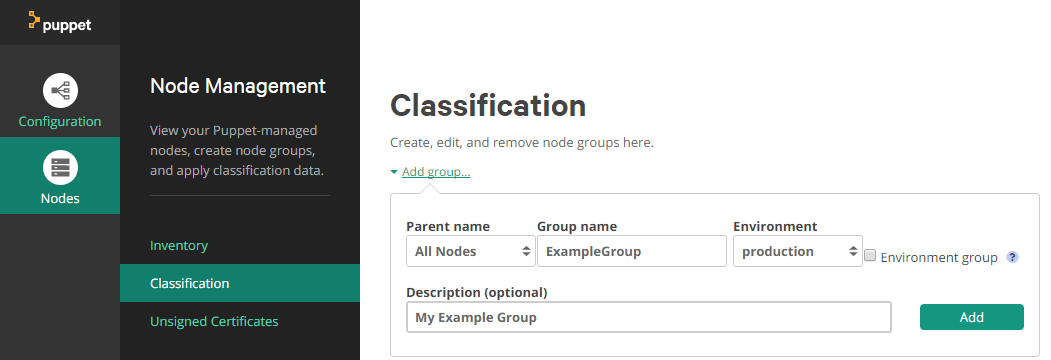This screenshot has height=360, width=1051.
Task: Click the Description (optional) label
Action: click(477, 292)
